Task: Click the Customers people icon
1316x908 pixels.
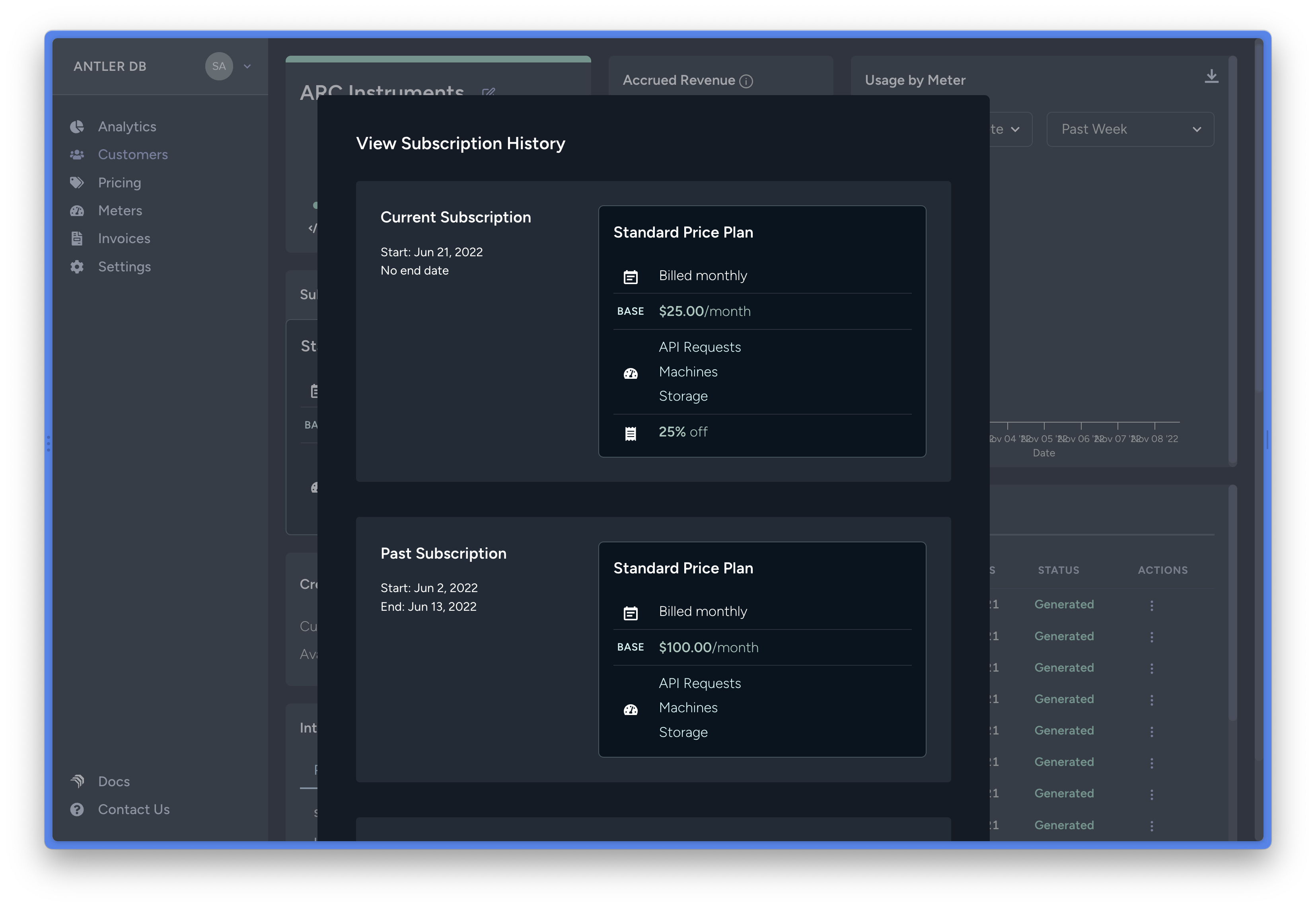Action: pyautogui.click(x=77, y=155)
